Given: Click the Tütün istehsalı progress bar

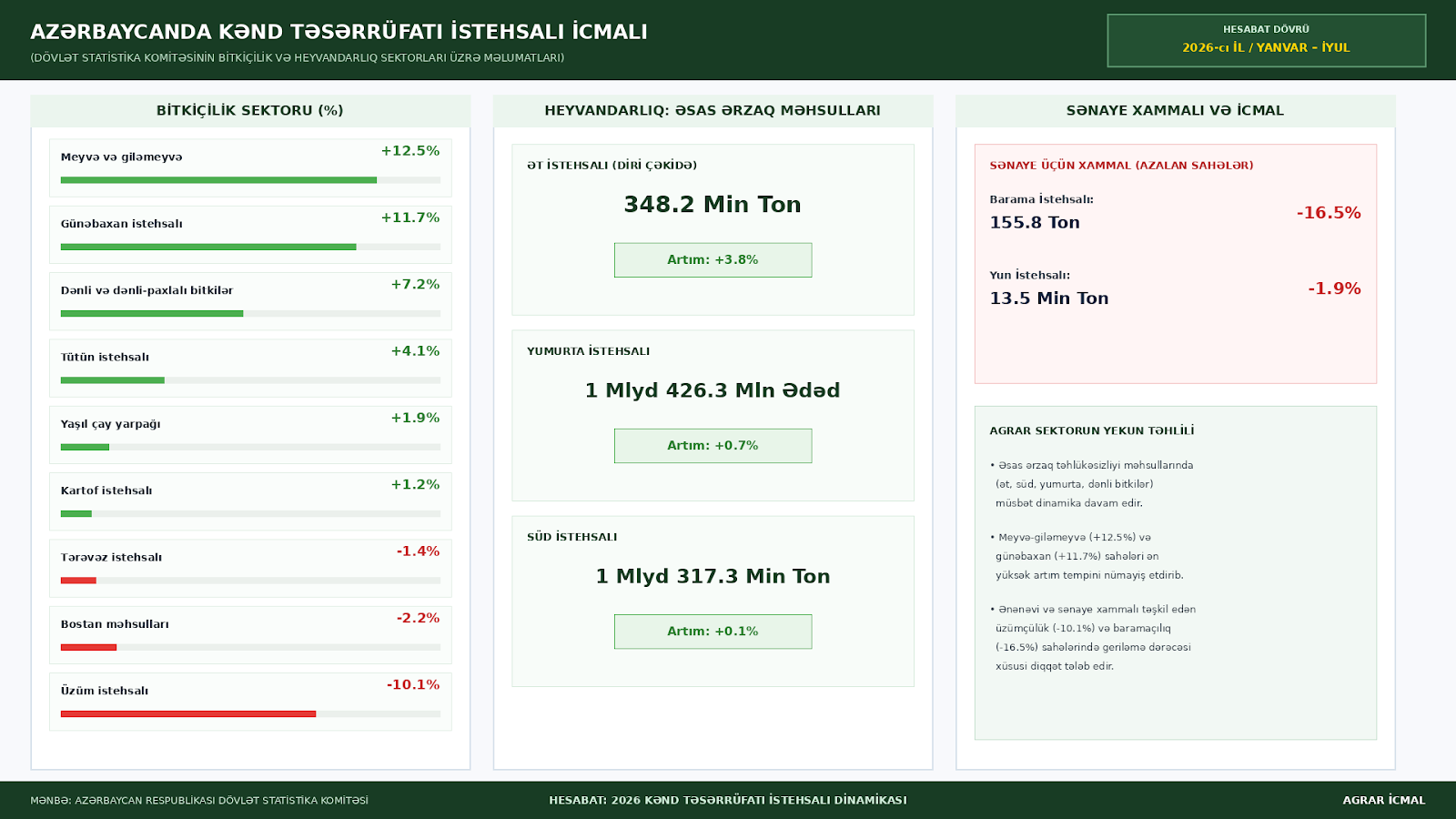Looking at the screenshot, I should 250,380.
